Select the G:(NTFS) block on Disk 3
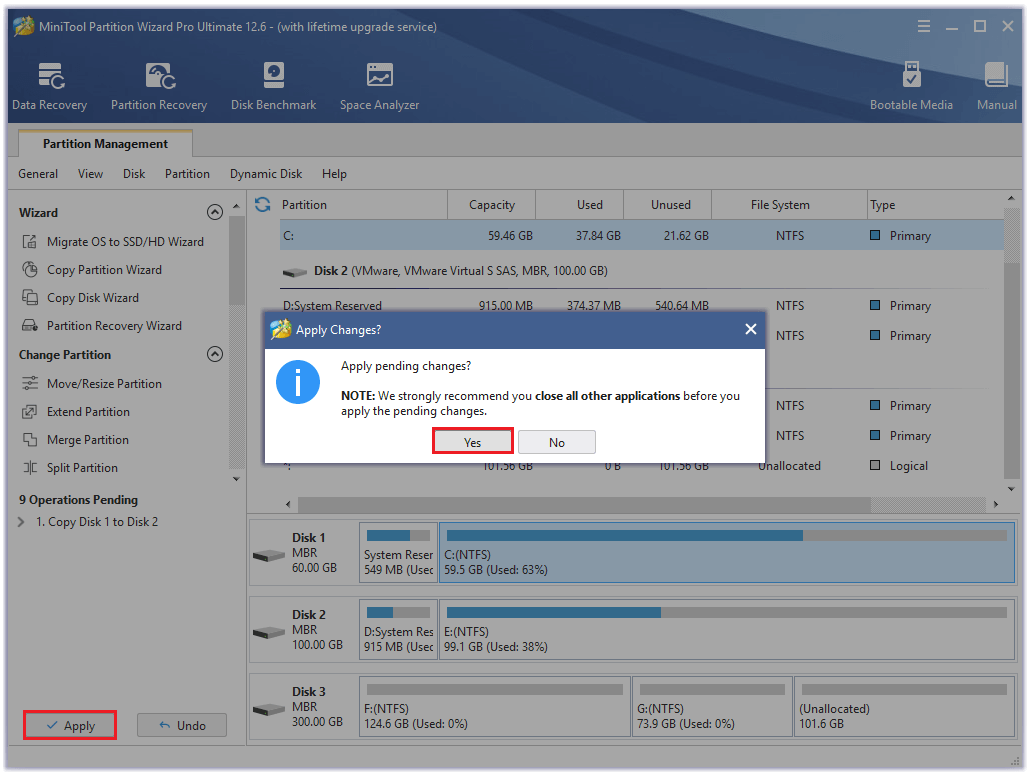Viewport: 1032px width, 775px height. (x=712, y=707)
